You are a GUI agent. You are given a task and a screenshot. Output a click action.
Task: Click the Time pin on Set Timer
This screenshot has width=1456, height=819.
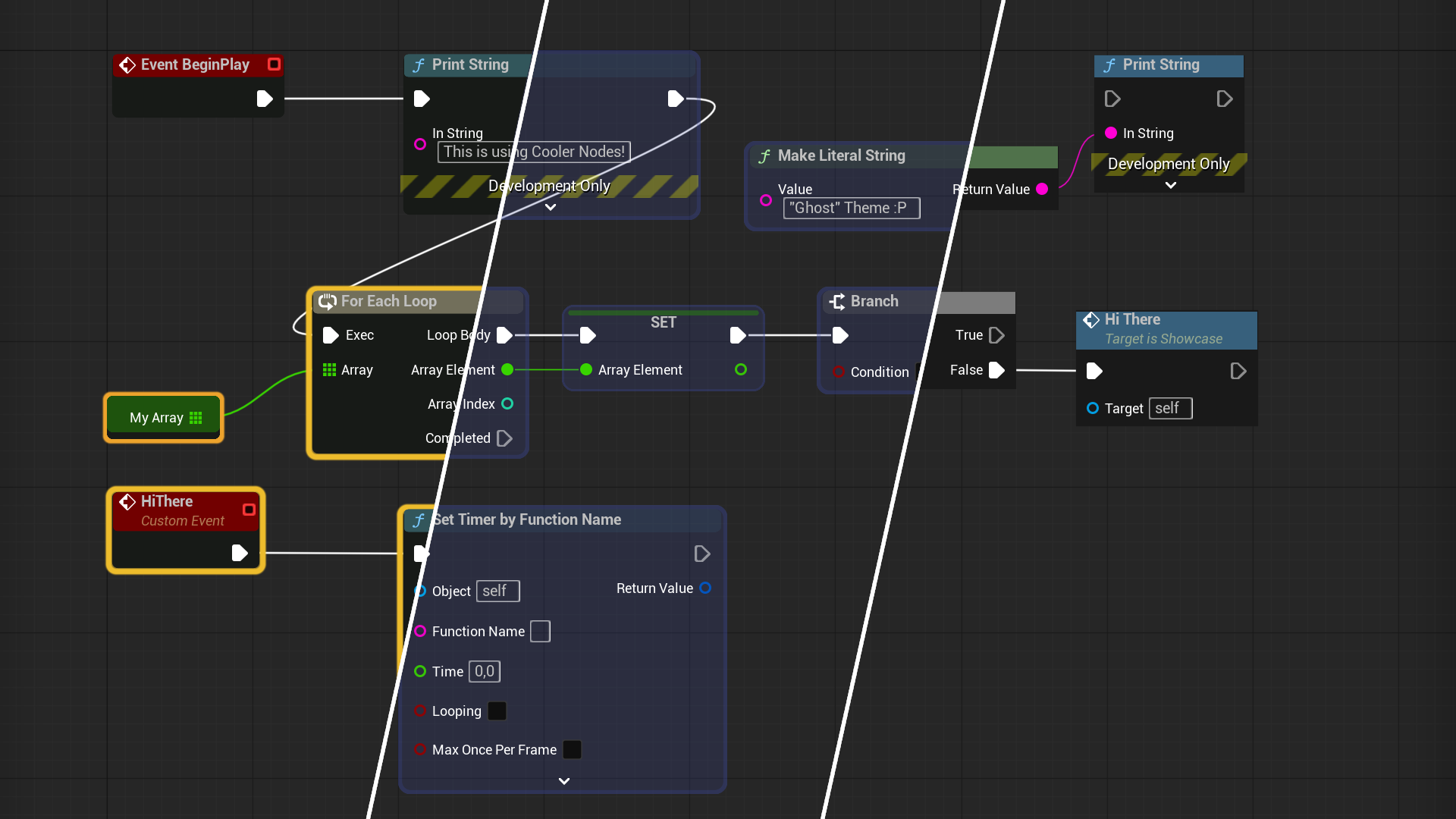click(420, 671)
